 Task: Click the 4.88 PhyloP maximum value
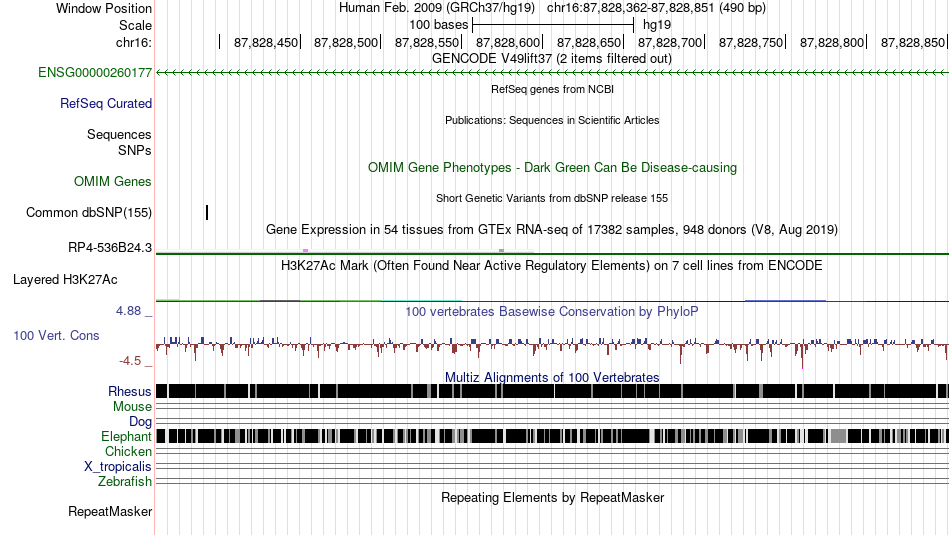[128, 311]
